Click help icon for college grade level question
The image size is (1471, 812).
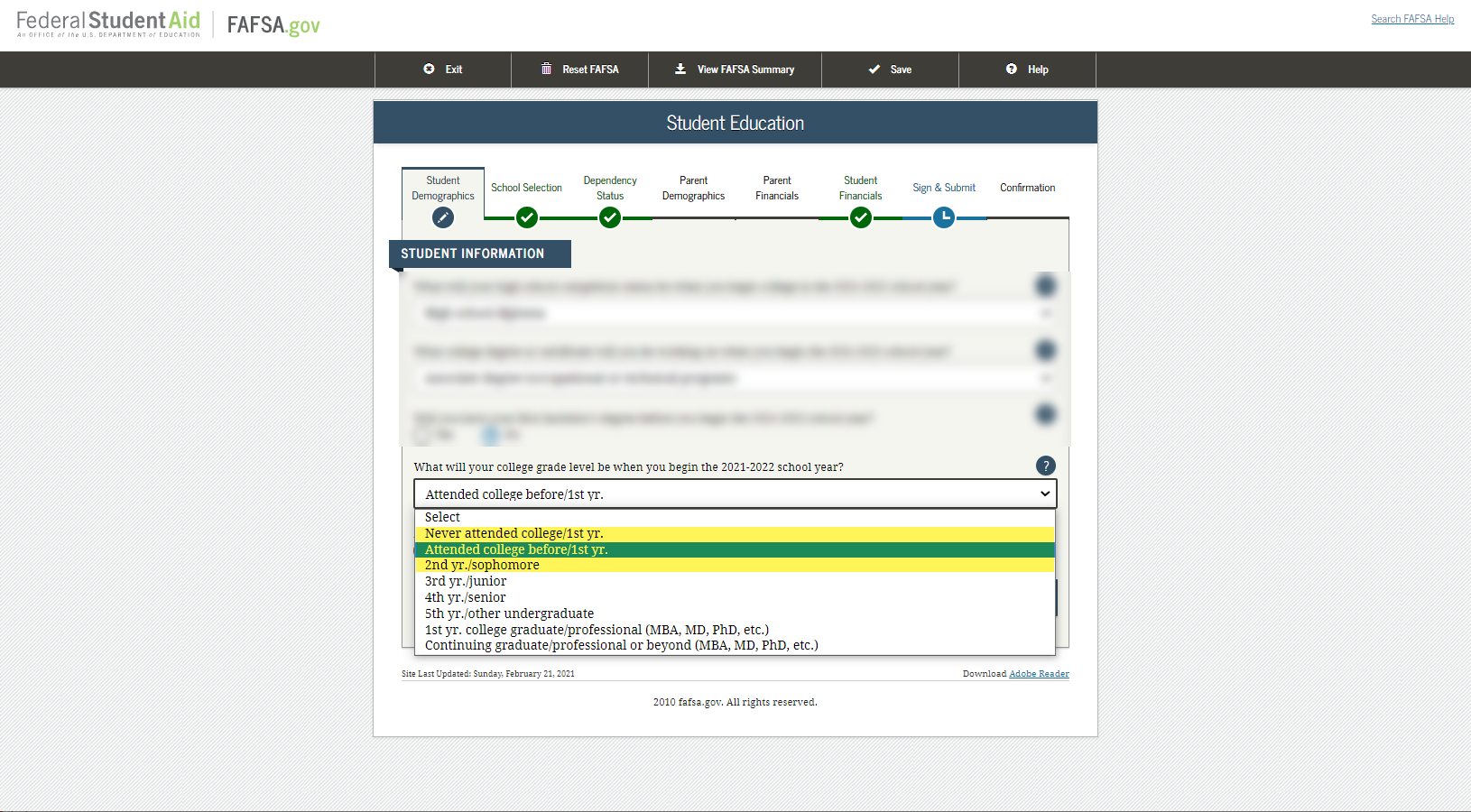[x=1046, y=466]
